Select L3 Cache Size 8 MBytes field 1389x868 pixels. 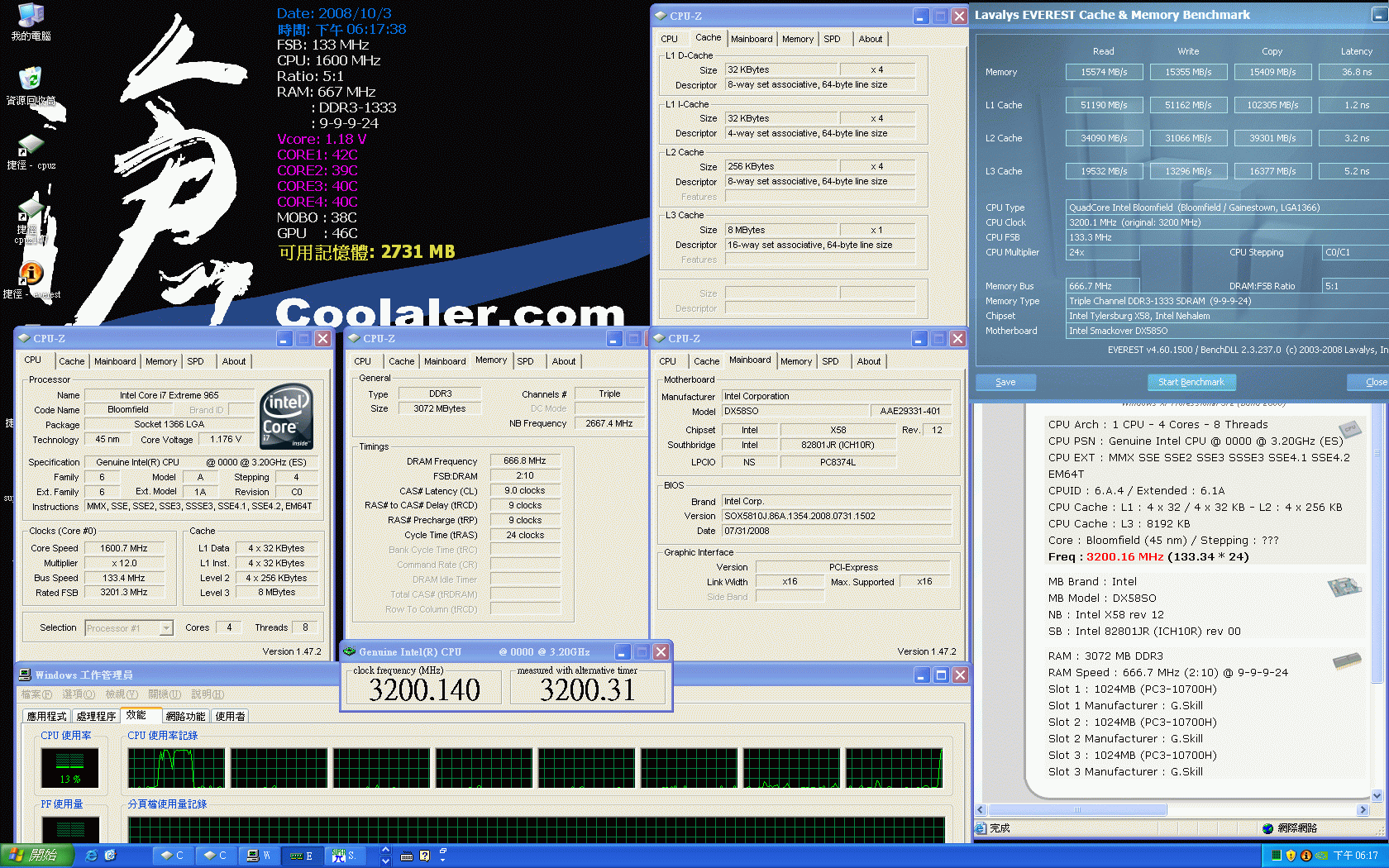tap(781, 230)
